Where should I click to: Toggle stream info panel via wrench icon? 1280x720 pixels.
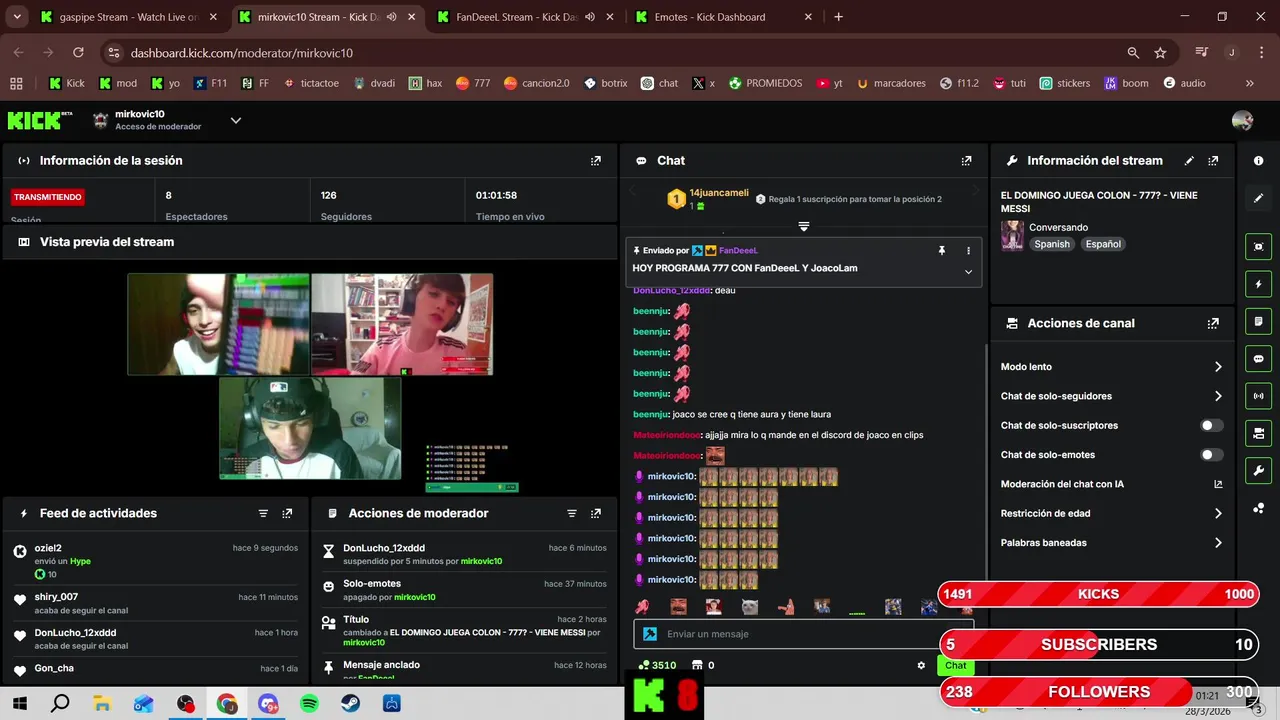tap(1258, 471)
